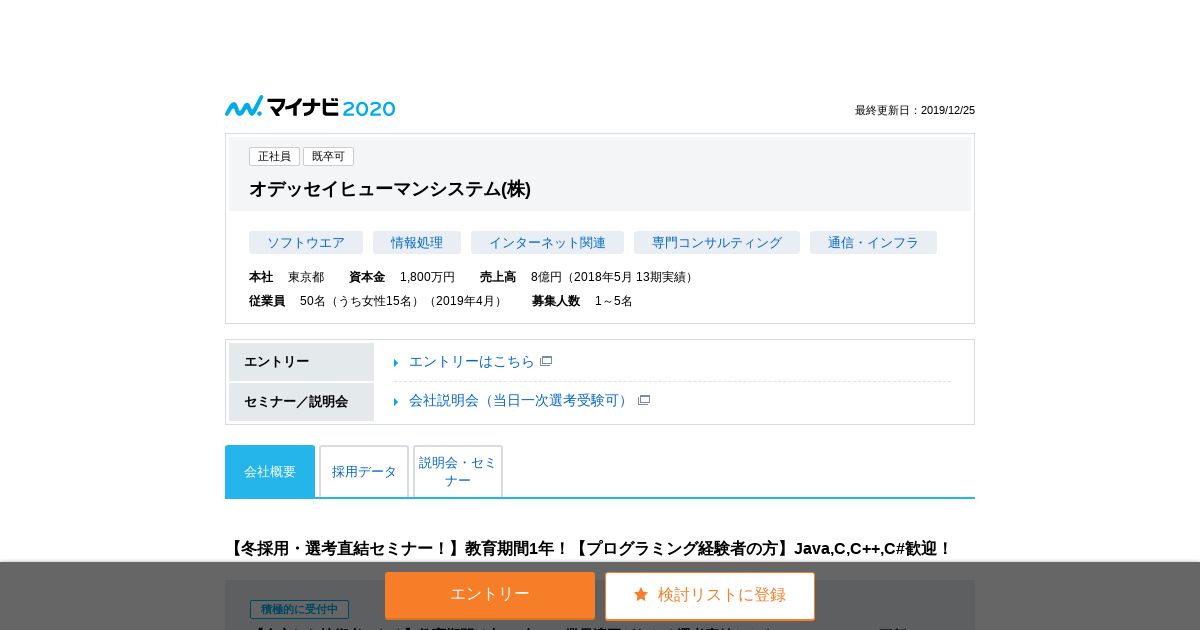Click the 正社員 label badge
The image size is (1200, 630).
click(x=274, y=156)
